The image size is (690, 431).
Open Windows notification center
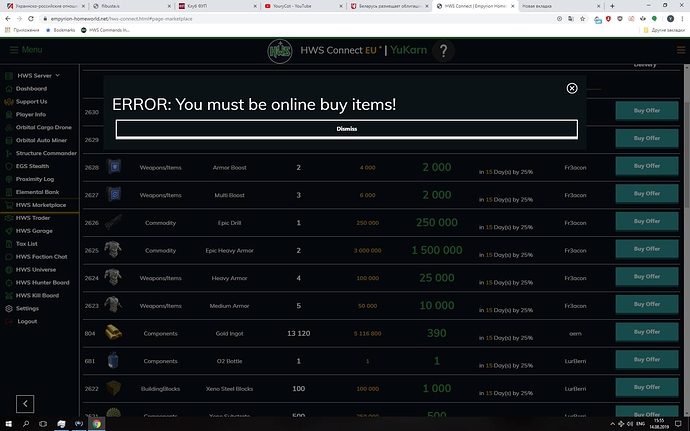(x=678, y=424)
